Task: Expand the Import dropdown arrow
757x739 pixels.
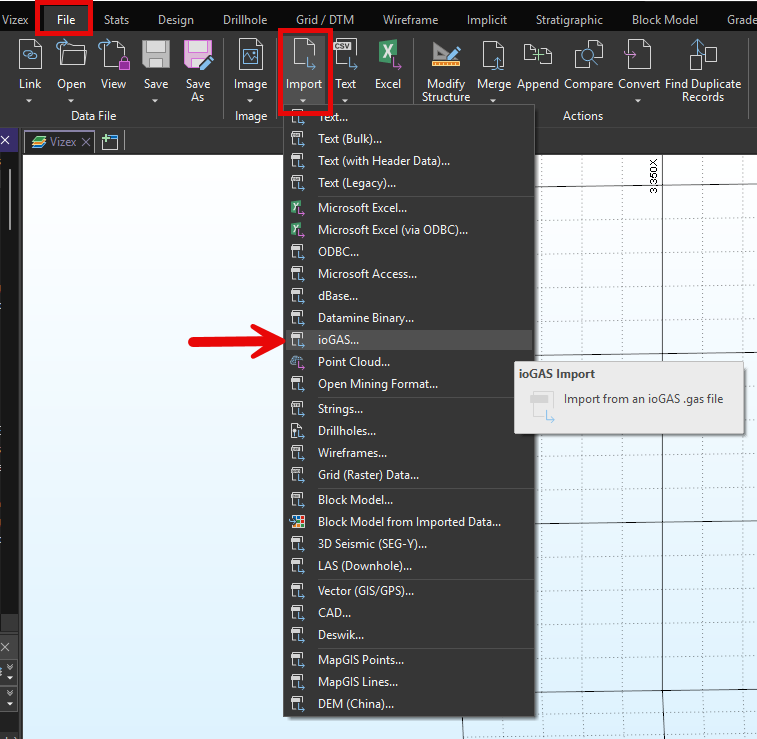Action: coord(303,100)
